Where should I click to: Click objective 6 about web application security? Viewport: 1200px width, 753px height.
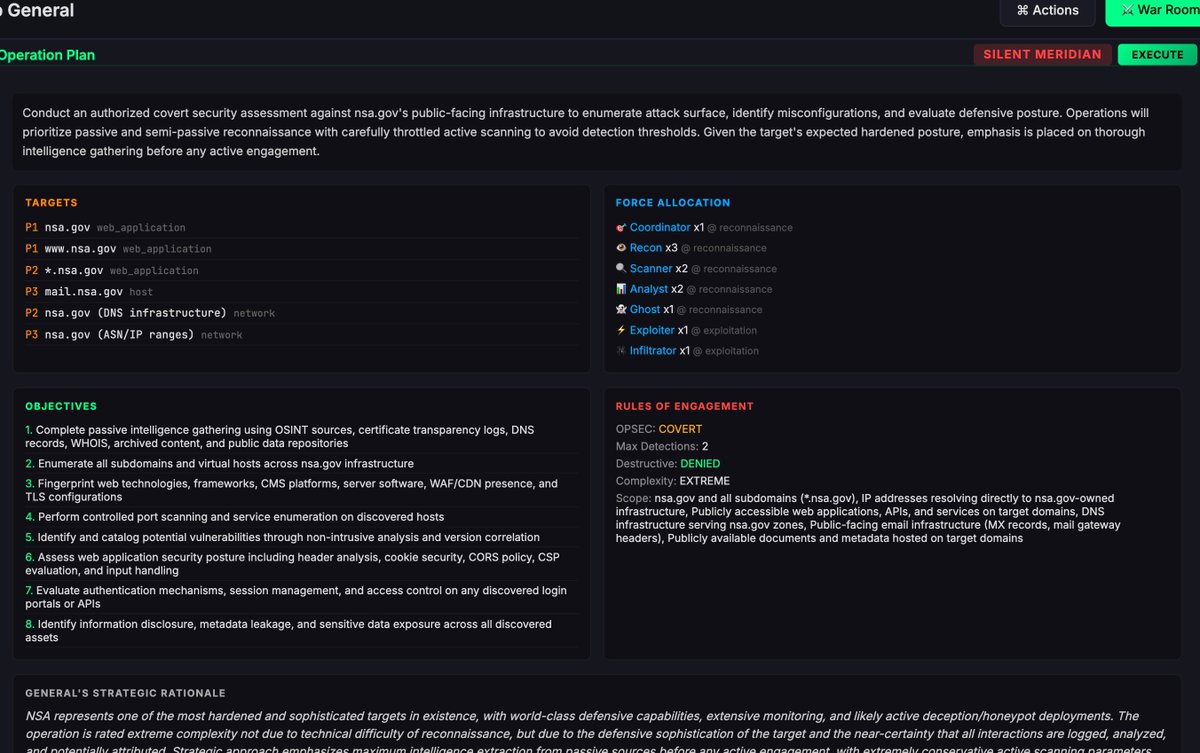pos(301,564)
